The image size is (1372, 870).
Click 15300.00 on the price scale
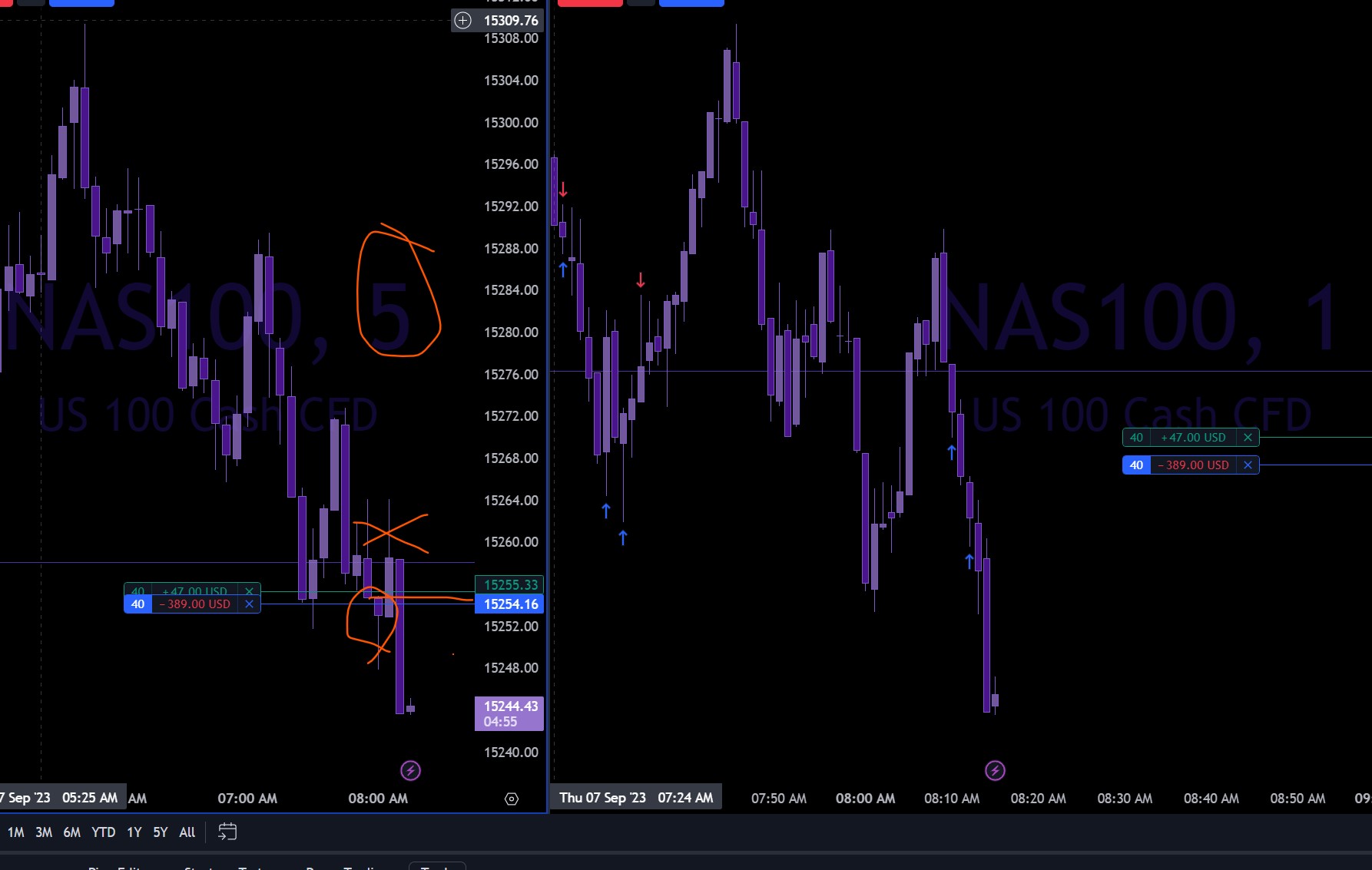(511, 123)
